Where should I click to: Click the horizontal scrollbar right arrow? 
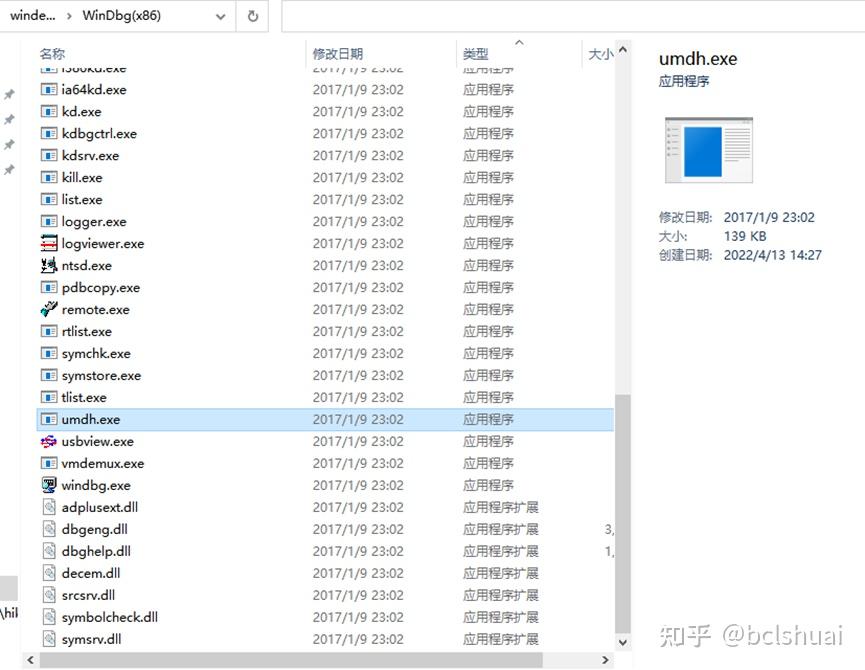point(605,660)
